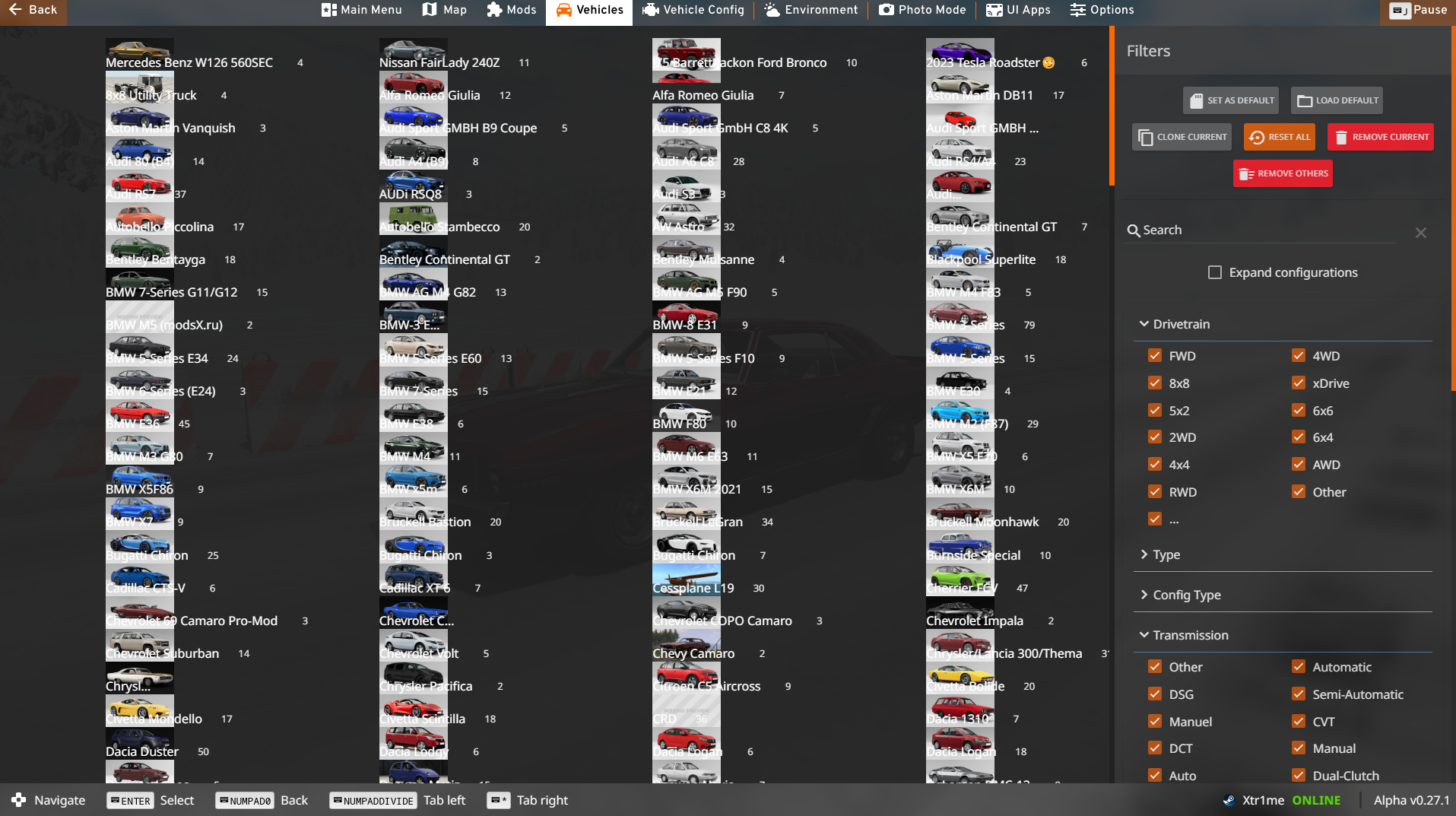
Task: Click Tab right hint in bottom bar
Action: click(528, 800)
